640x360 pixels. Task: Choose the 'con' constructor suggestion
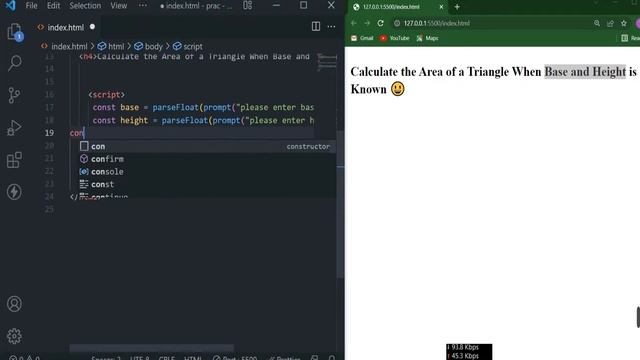coord(207,146)
